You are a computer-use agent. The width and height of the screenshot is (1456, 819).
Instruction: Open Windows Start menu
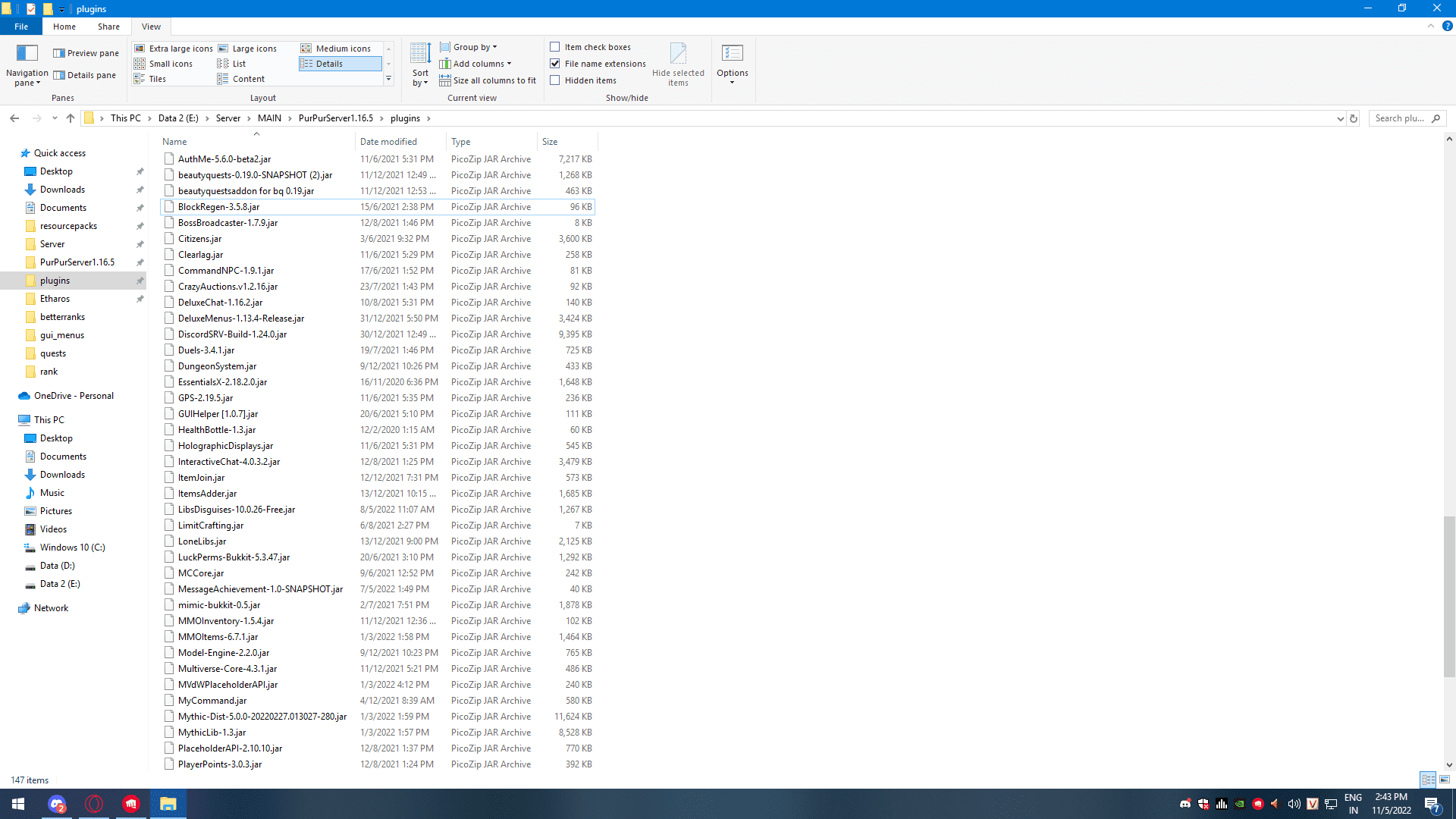(18, 804)
